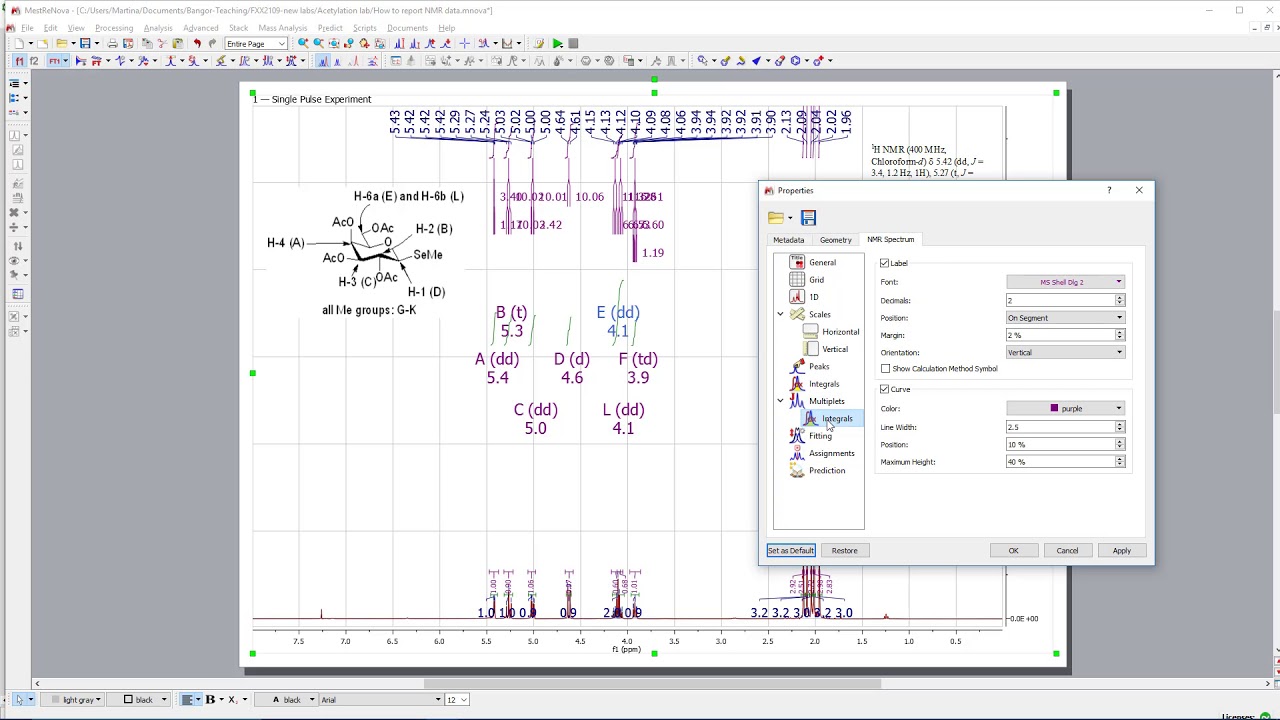Create a new document with the toolbar icon

click(19, 44)
